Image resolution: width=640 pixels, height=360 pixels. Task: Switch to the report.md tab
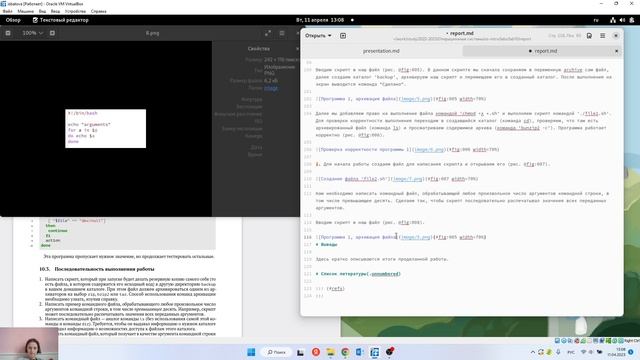click(543, 51)
